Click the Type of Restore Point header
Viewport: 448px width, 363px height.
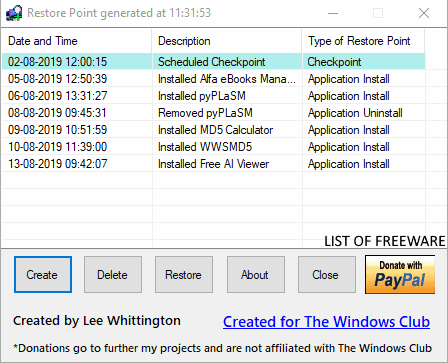(x=363, y=41)
